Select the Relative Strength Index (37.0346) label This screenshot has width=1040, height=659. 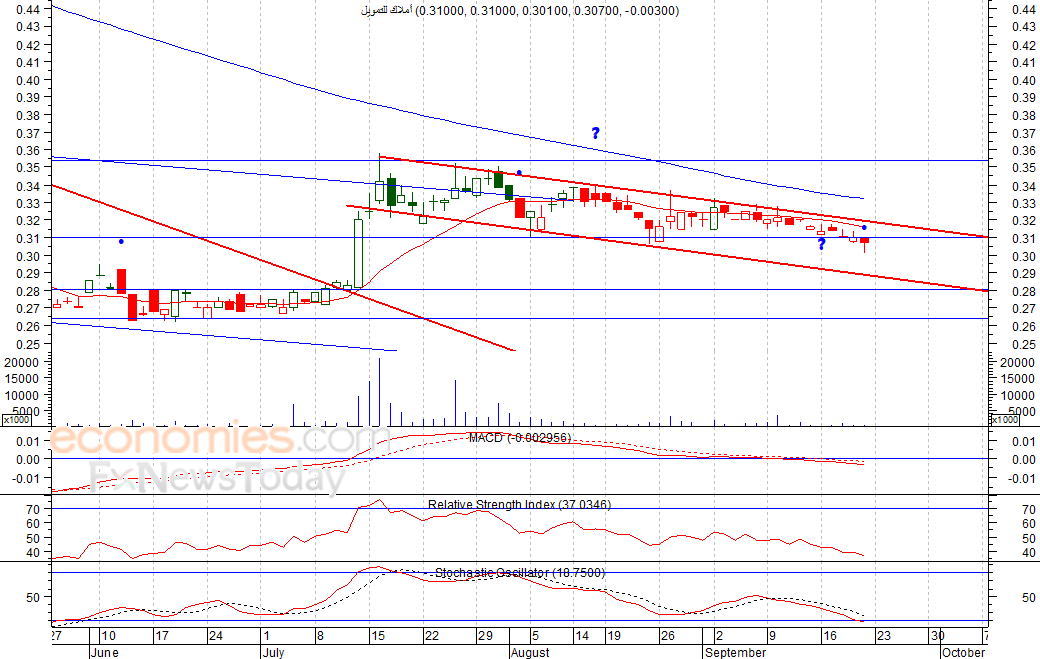coord(519,505)
